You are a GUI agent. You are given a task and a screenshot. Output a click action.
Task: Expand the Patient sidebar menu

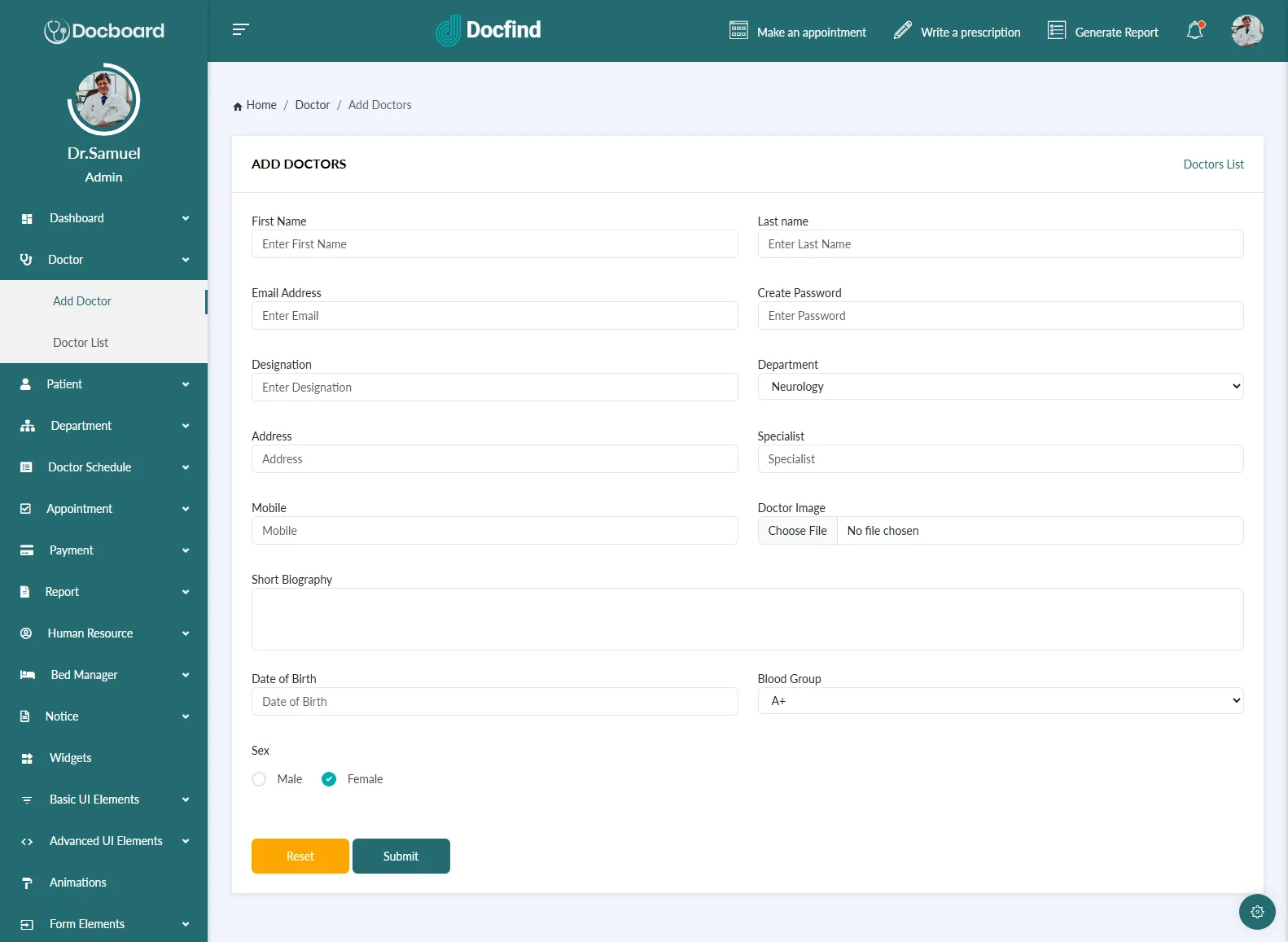tap(103, 384)
